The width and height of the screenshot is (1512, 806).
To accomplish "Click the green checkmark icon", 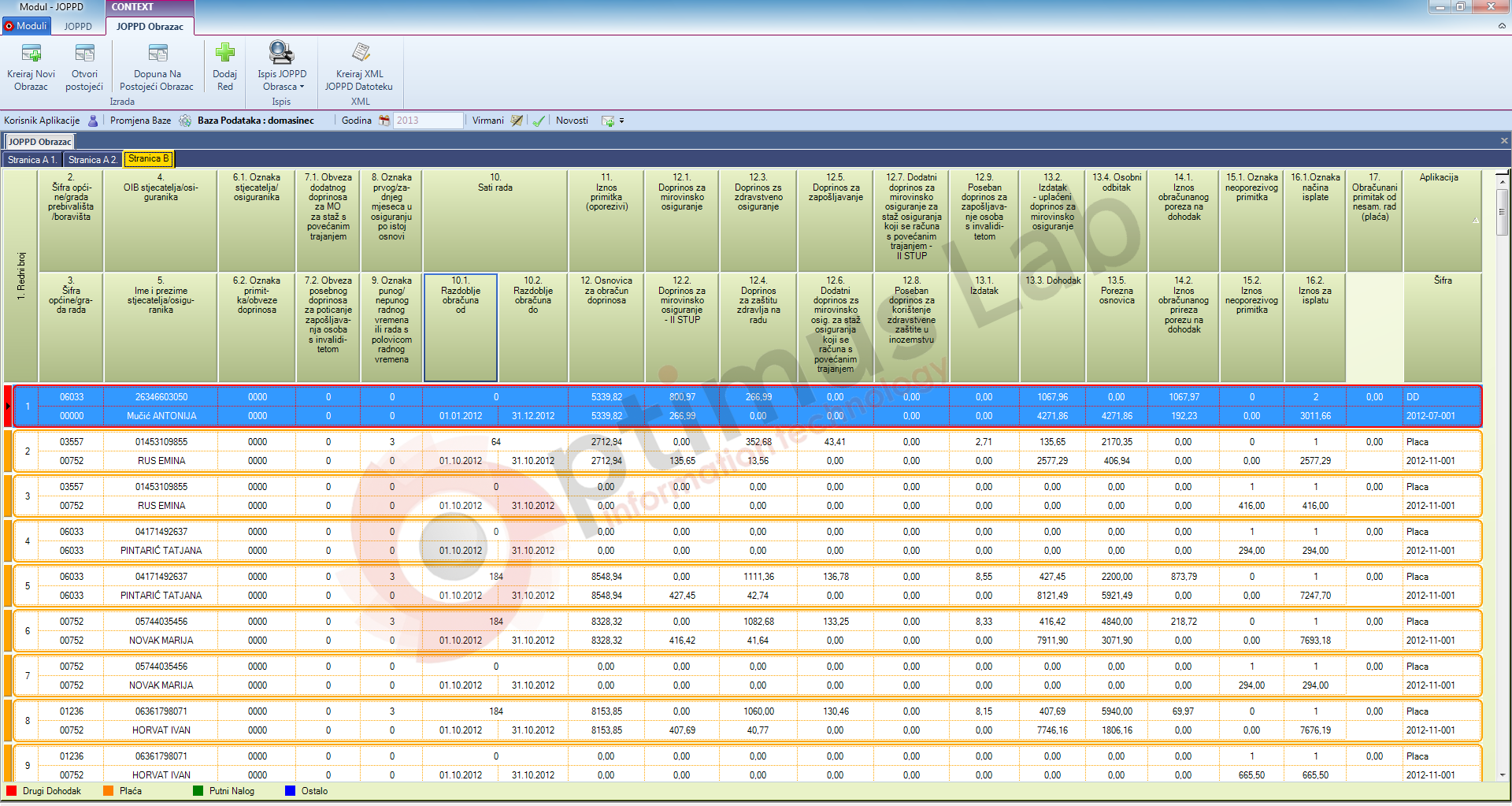I will click(x=539, y=121).
